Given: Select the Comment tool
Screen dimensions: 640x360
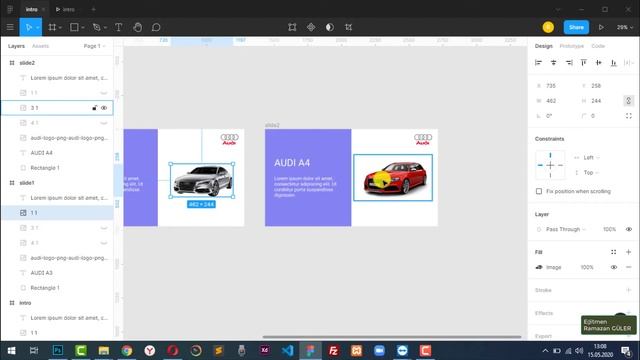Looking at the screenshot, I should pyautogui.click(x=156, y=27).
